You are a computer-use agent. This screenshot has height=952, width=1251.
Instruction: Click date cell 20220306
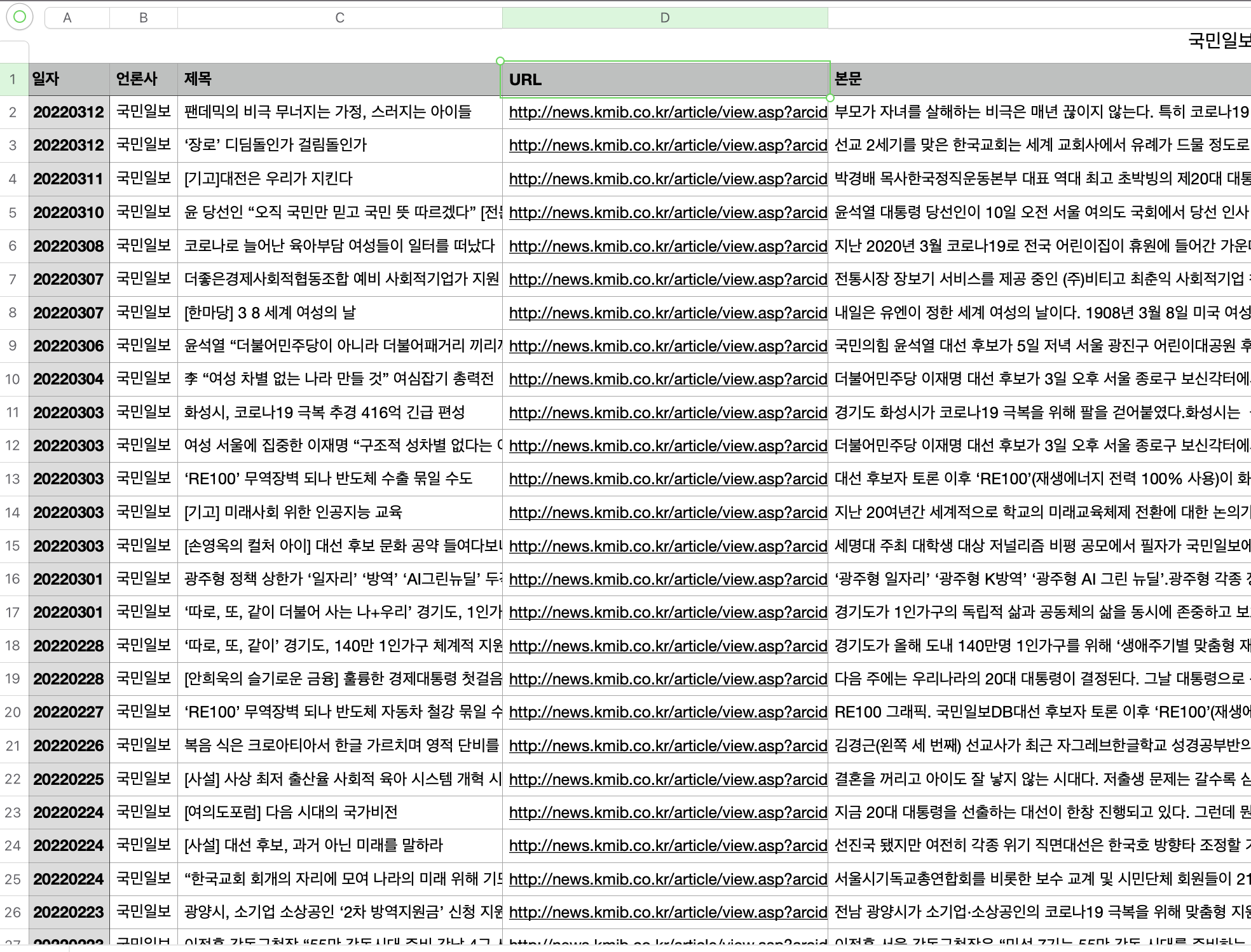click(69, 346)
